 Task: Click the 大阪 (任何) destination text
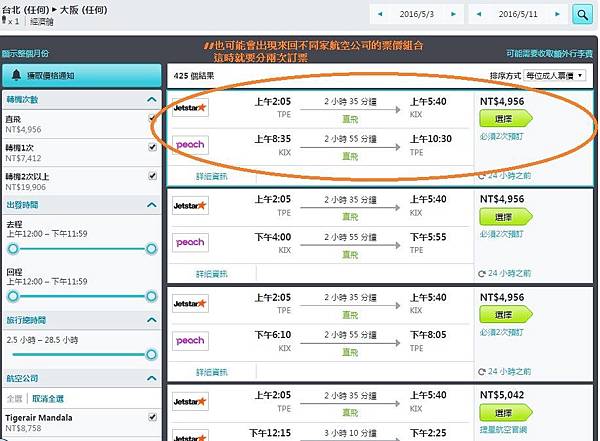[83, 9]
